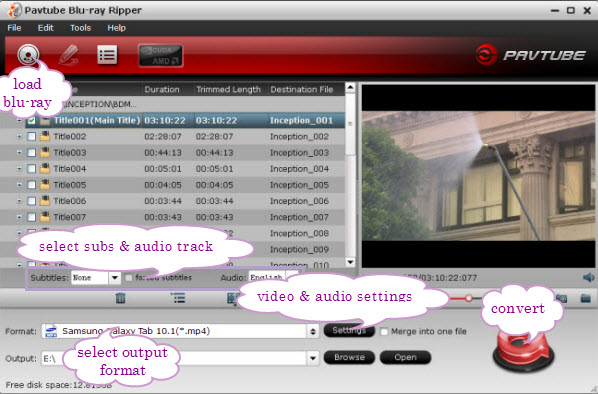This screenshot has width=598, height=394.
Task: Click the Title002 clip icon
Action: click(x=45, y=136)
